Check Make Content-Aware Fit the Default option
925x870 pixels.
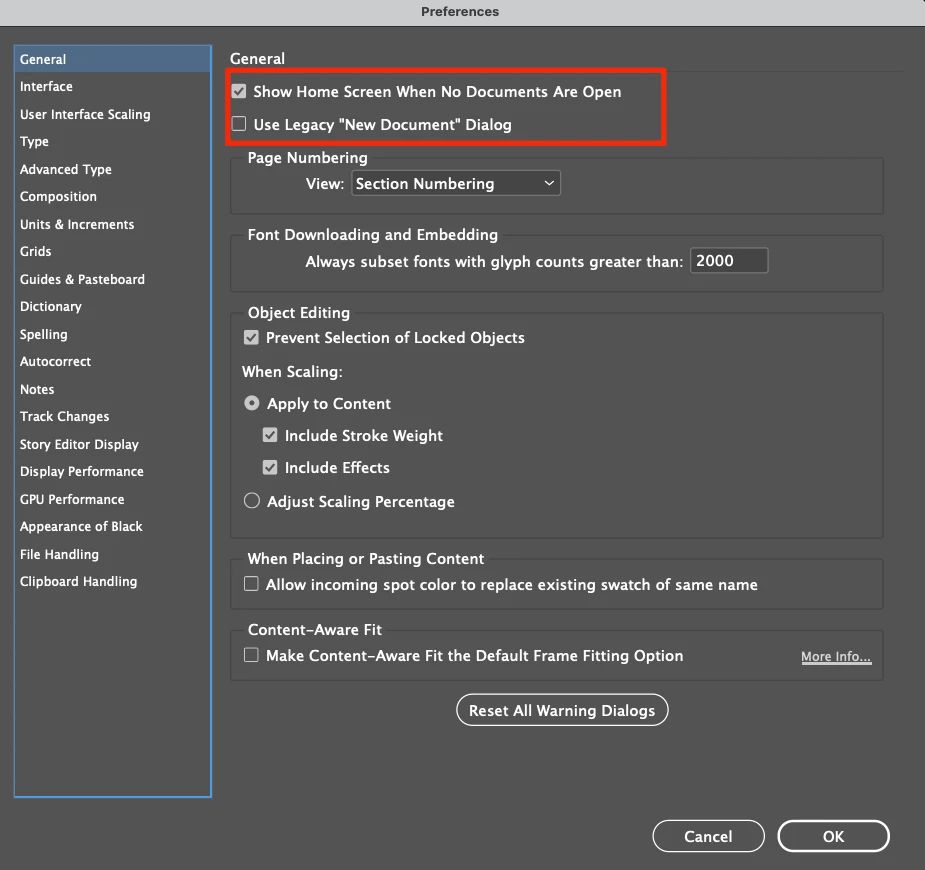[x=251, y=655]
